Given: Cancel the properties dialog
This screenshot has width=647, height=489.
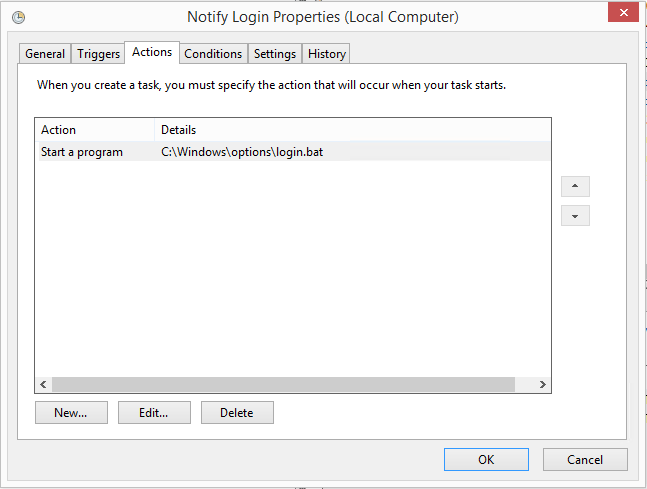Looking at the screenshot, I should (x=585, y=460).
